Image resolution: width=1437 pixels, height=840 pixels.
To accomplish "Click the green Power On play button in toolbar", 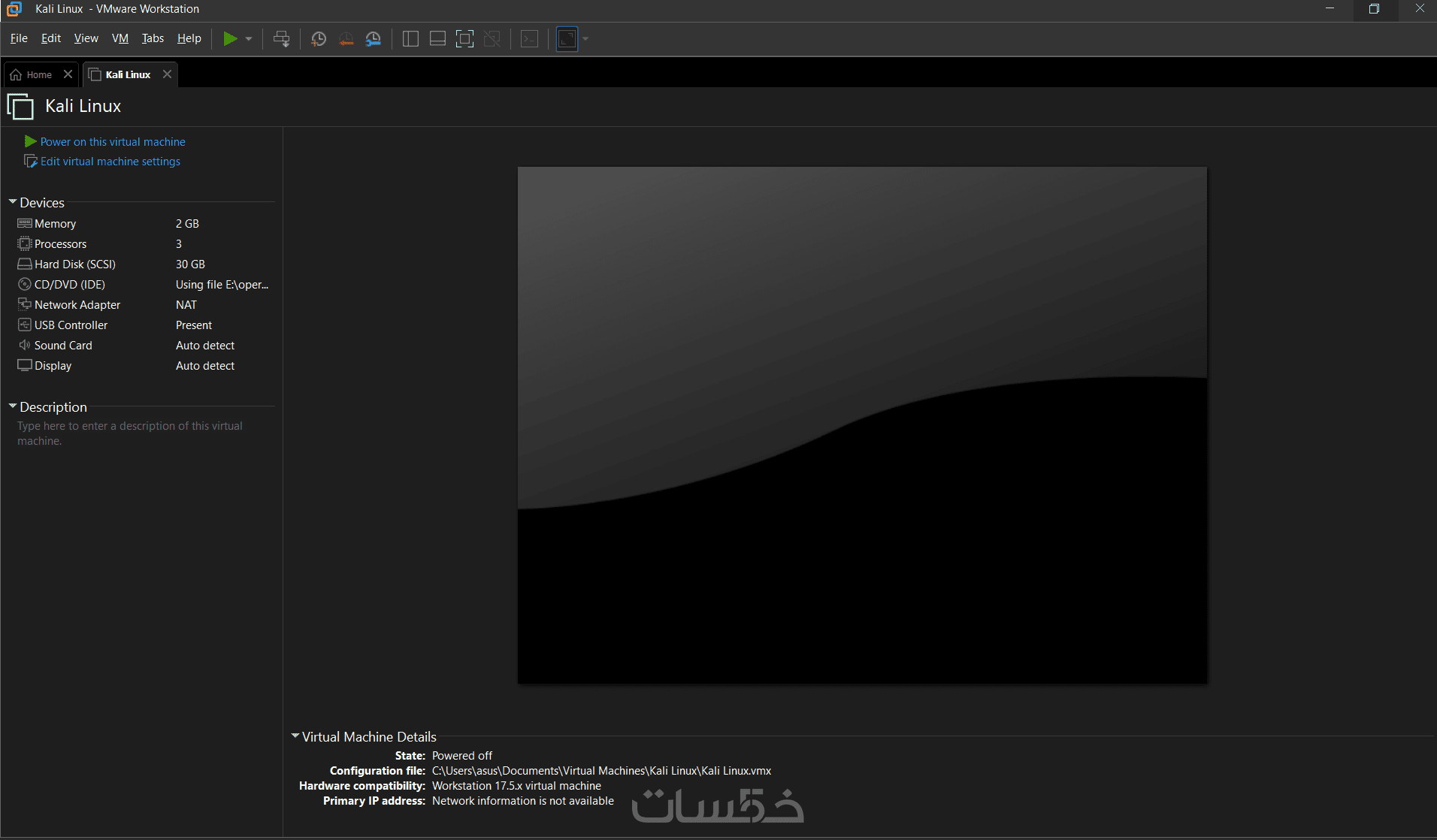I will coord(230,39).
